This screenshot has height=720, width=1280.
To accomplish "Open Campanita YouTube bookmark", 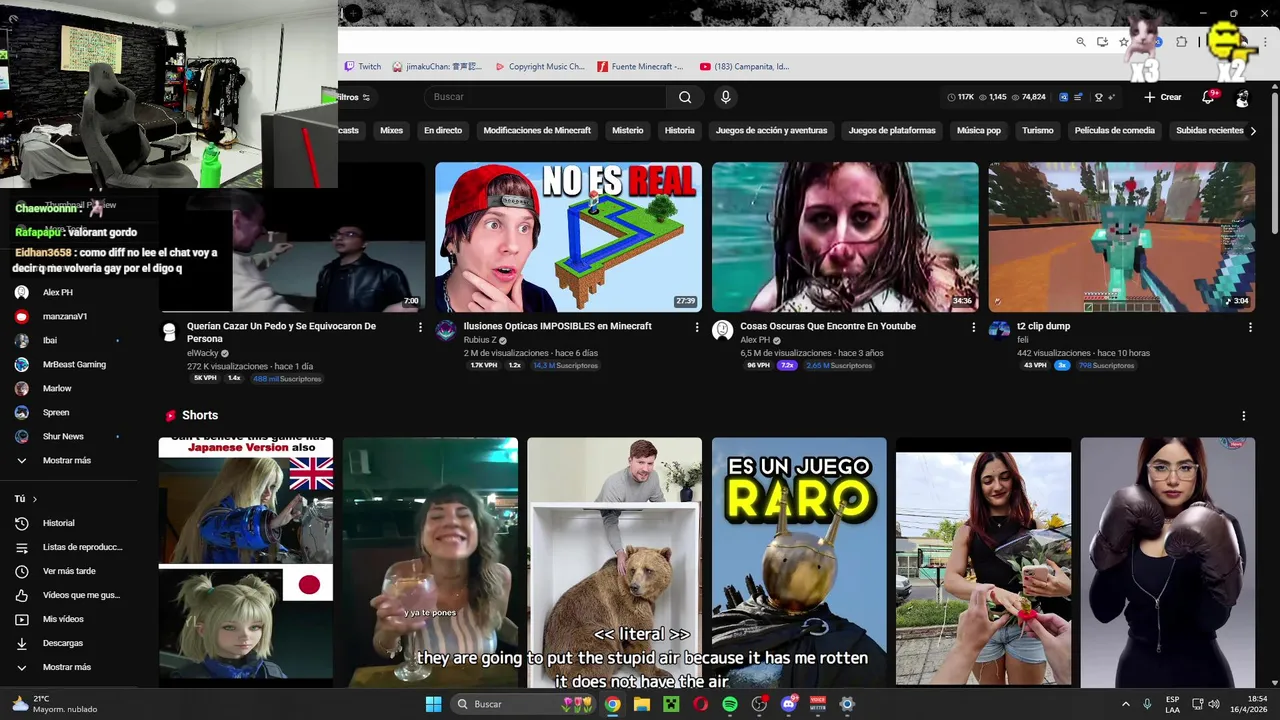I will click(x=745, y=67).
